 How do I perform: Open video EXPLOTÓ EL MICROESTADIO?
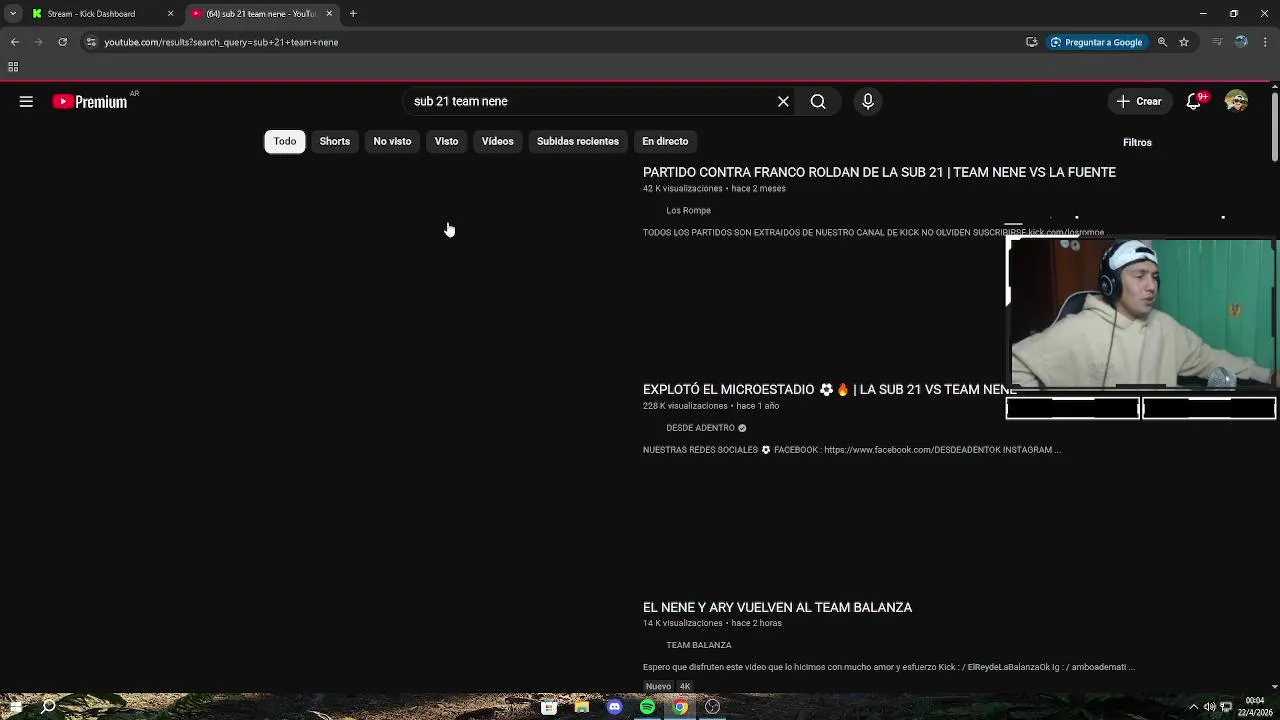829,389
